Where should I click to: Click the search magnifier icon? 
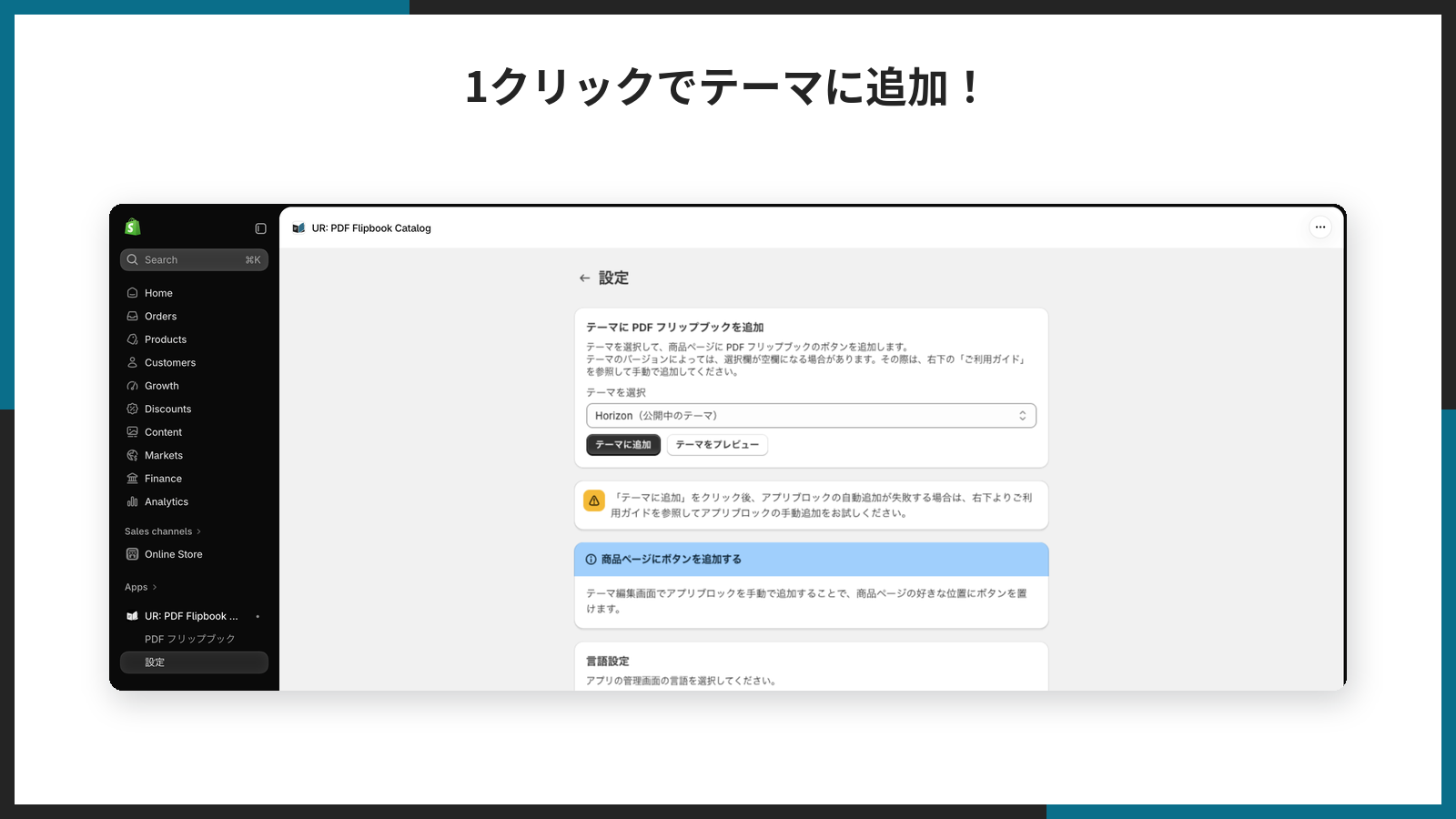coord(133,259)
